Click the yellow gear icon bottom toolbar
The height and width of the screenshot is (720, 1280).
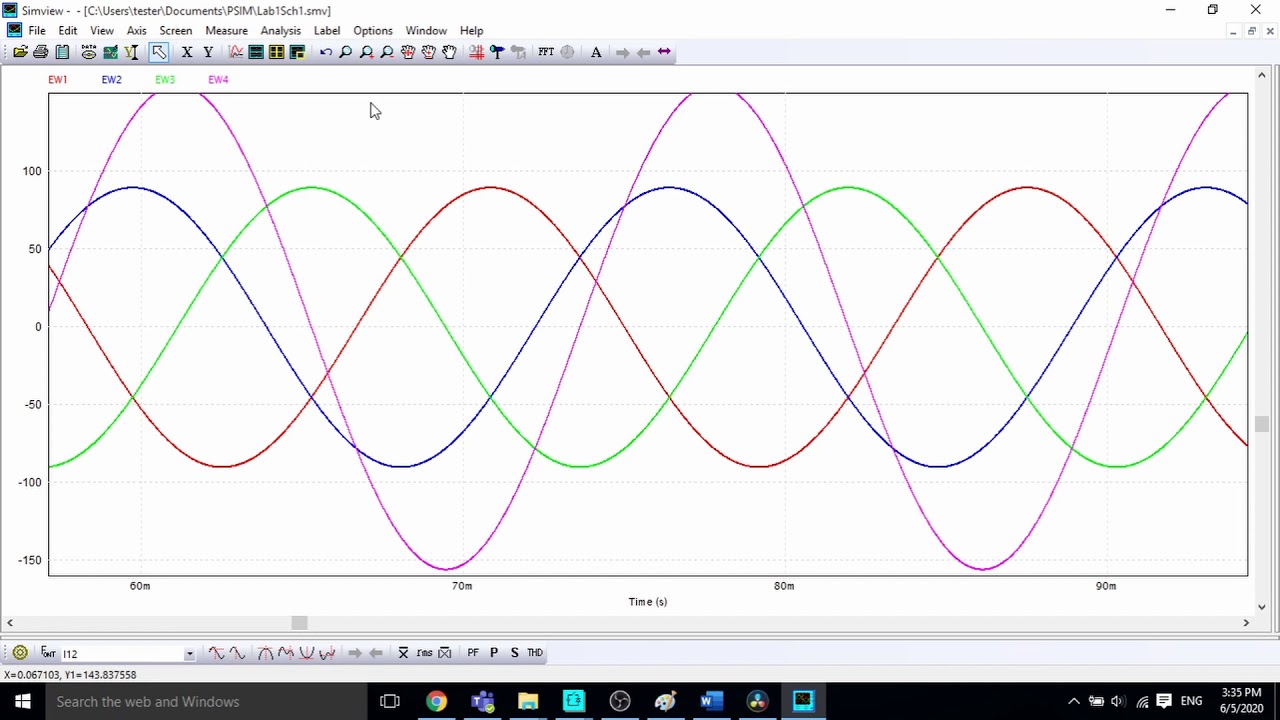click(20, 653)
